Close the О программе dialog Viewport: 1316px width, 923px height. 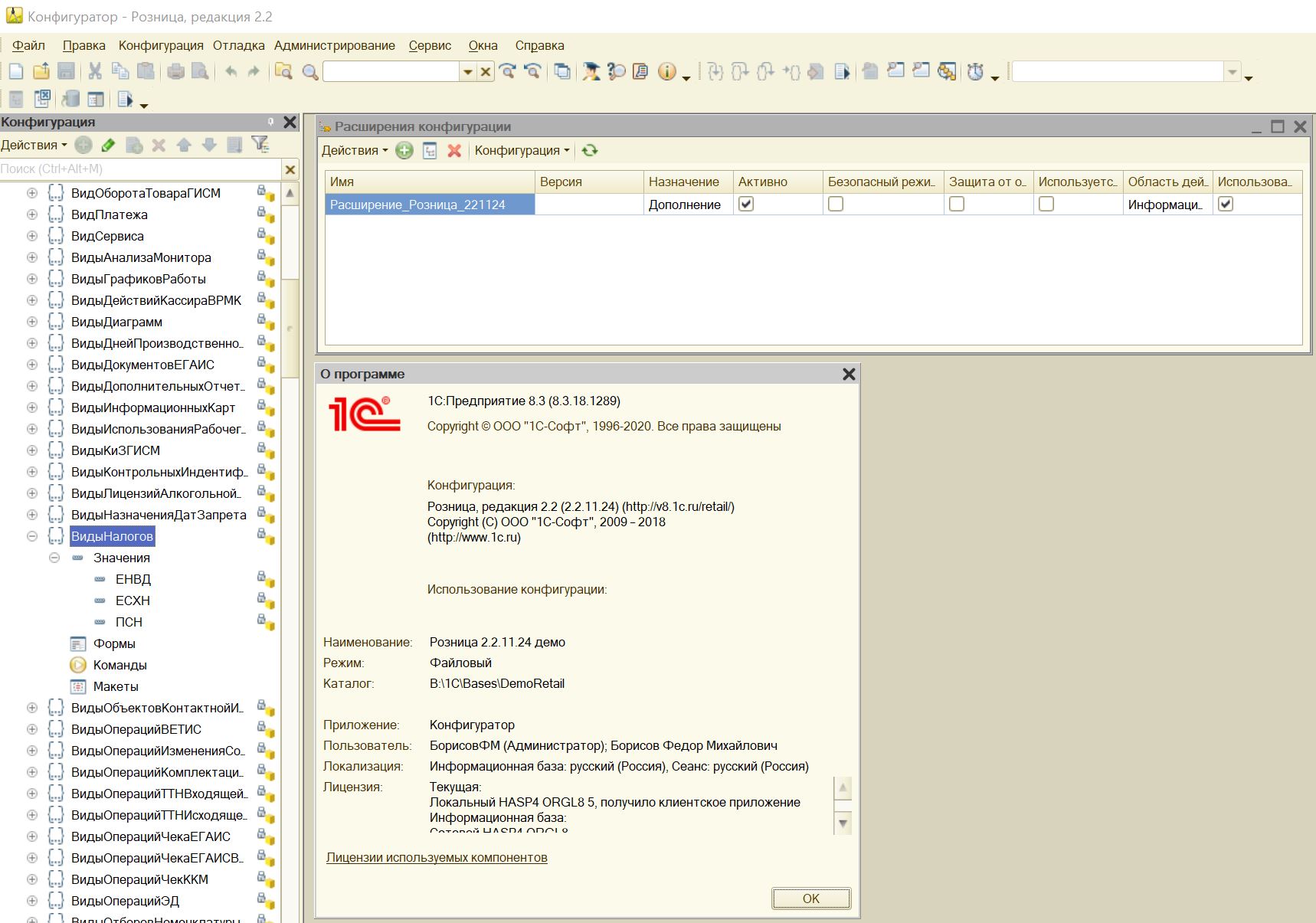coord(849,374)
